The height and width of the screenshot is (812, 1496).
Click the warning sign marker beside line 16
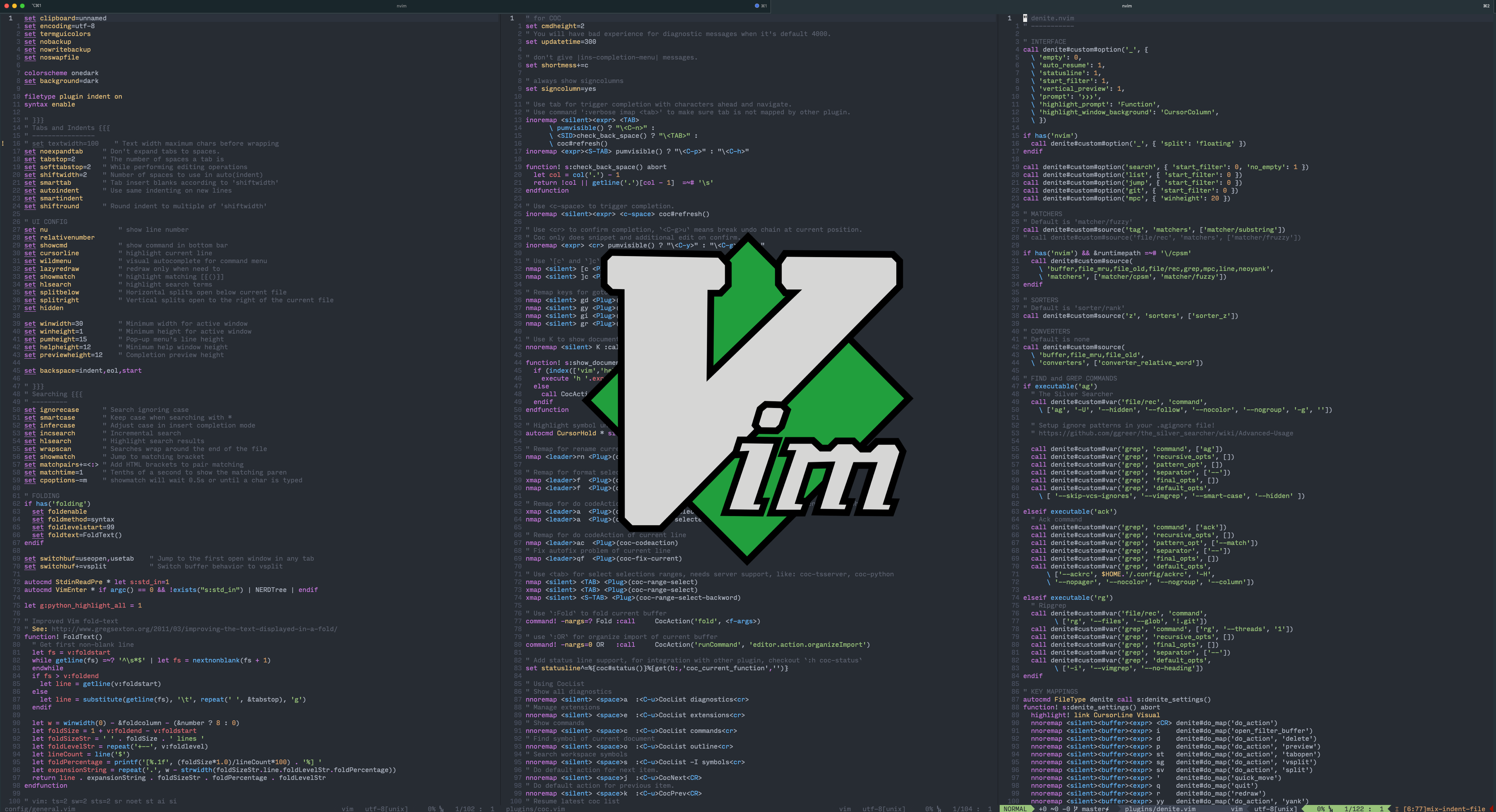pos(4,143)
